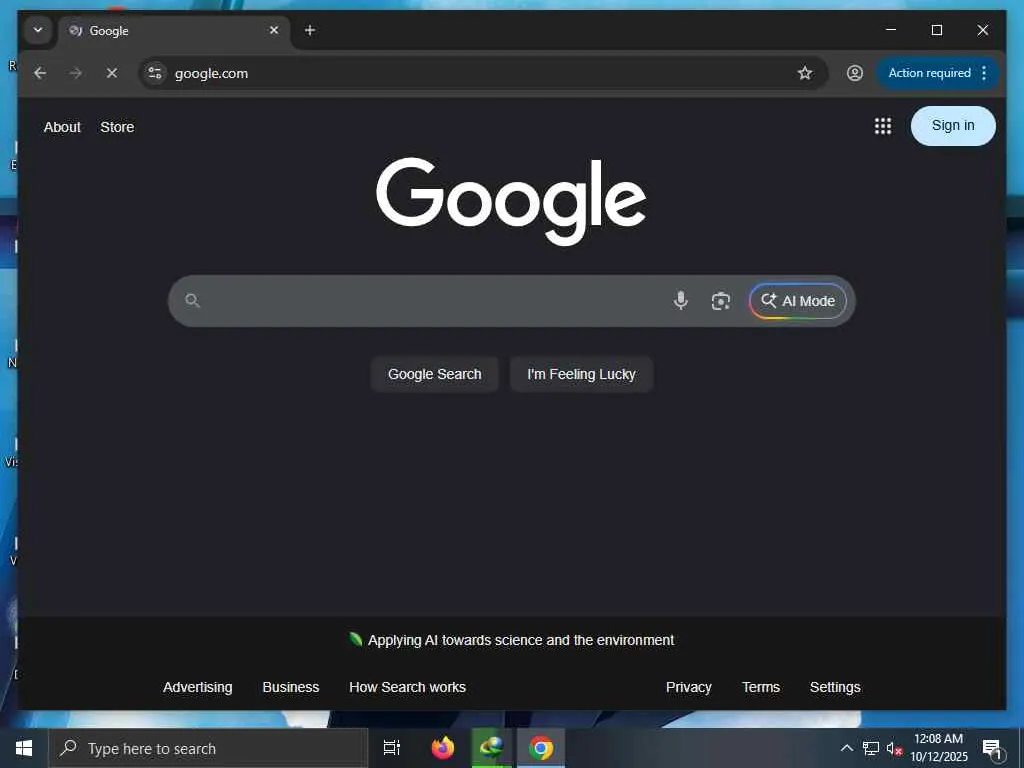Open network status tray icon
Image resolution: width=1024 pixels, height=768 pixels.
pos(871,748)
